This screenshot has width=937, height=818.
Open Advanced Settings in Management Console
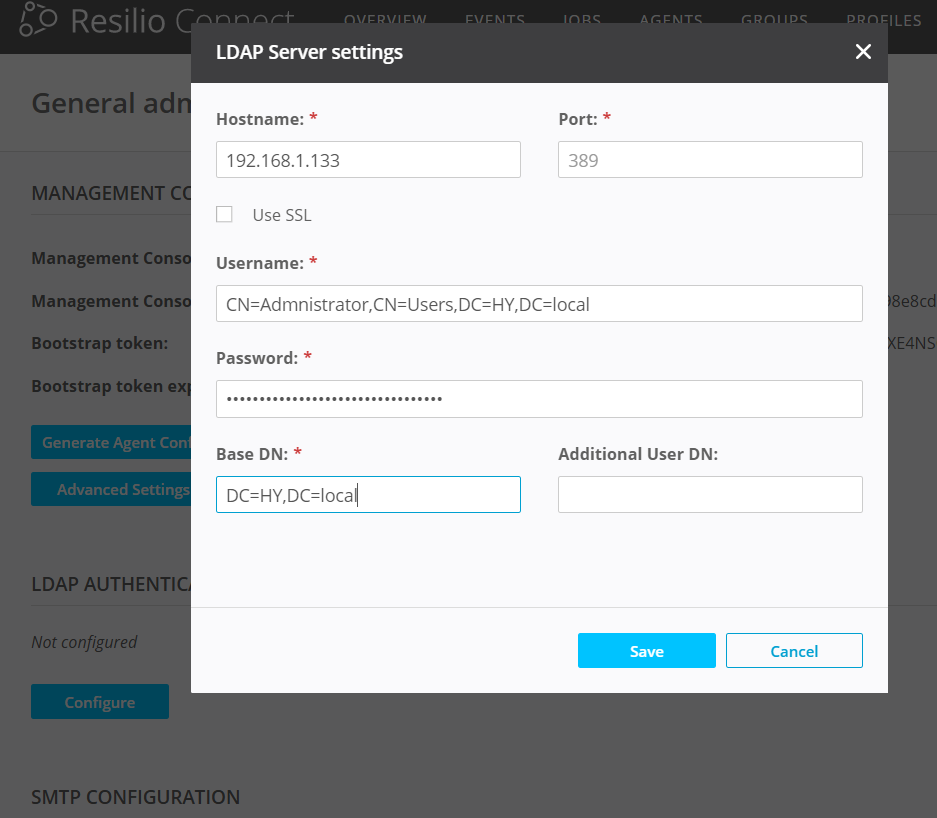click(112, 489)
